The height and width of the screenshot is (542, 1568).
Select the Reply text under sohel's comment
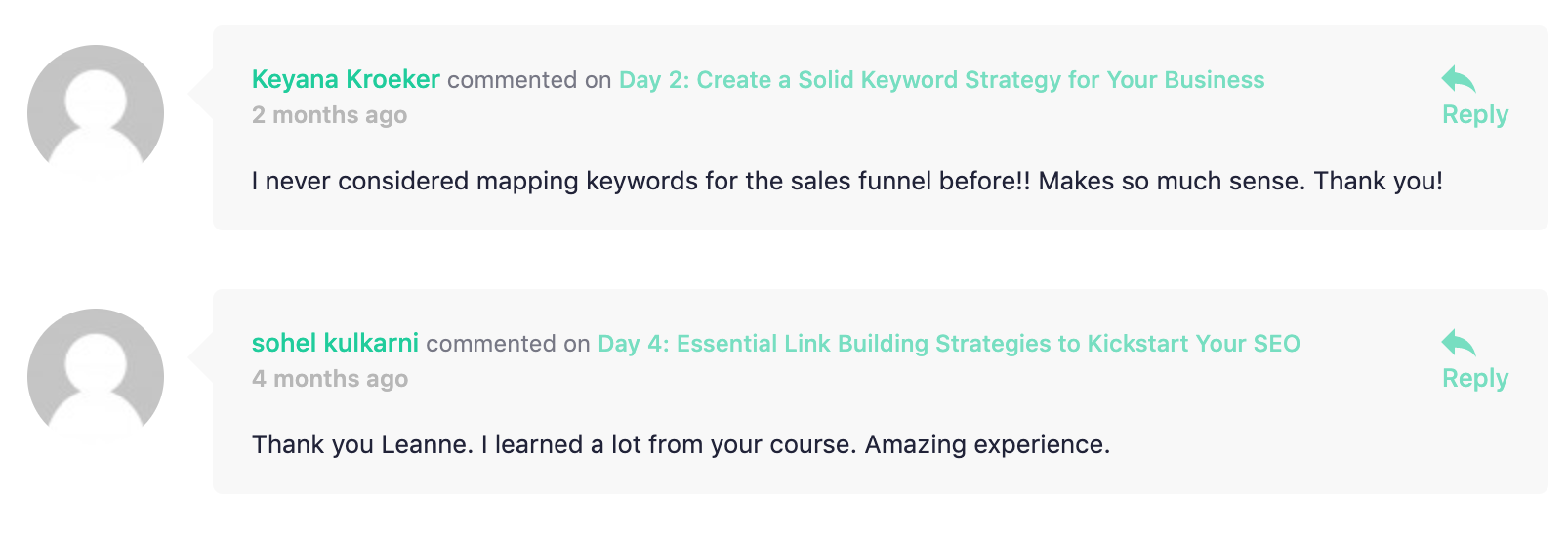(x=1475, y=379)
